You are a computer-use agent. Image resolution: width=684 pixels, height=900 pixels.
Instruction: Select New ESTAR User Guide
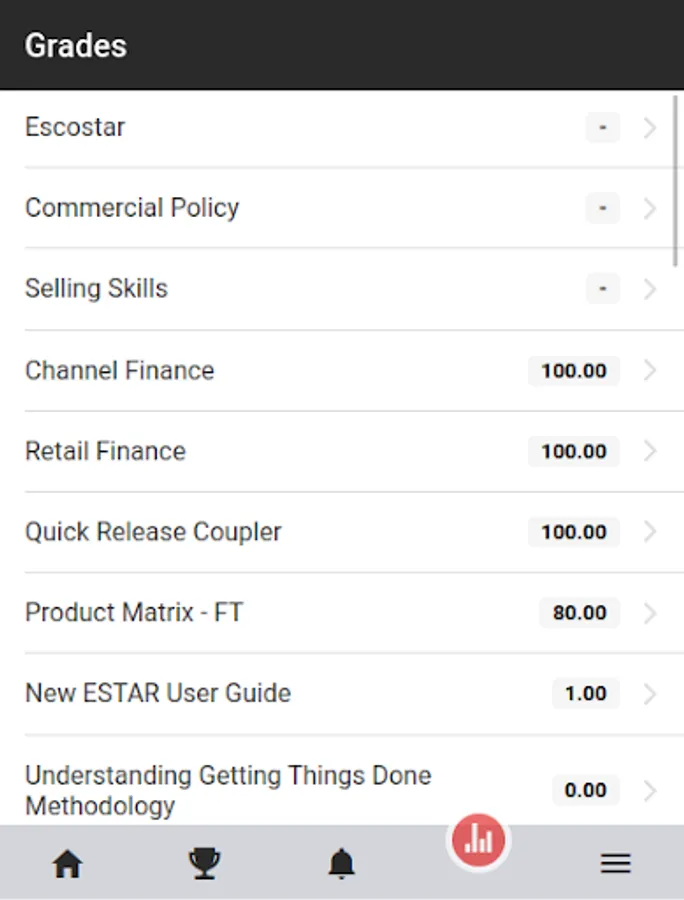[158, 694]
